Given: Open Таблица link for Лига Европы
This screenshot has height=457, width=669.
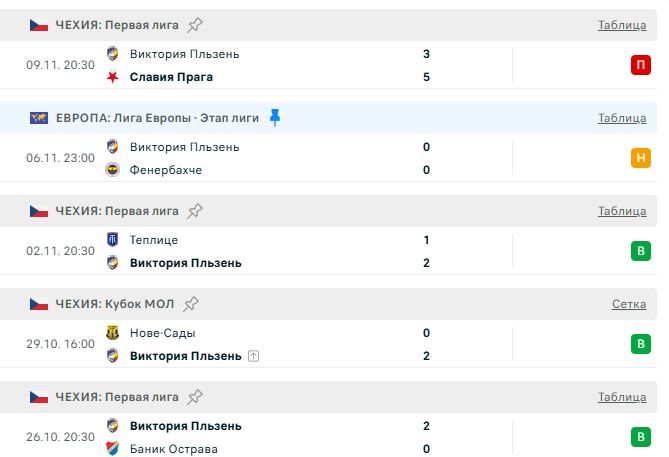Looking at the screenshot, I should [622, 118].
